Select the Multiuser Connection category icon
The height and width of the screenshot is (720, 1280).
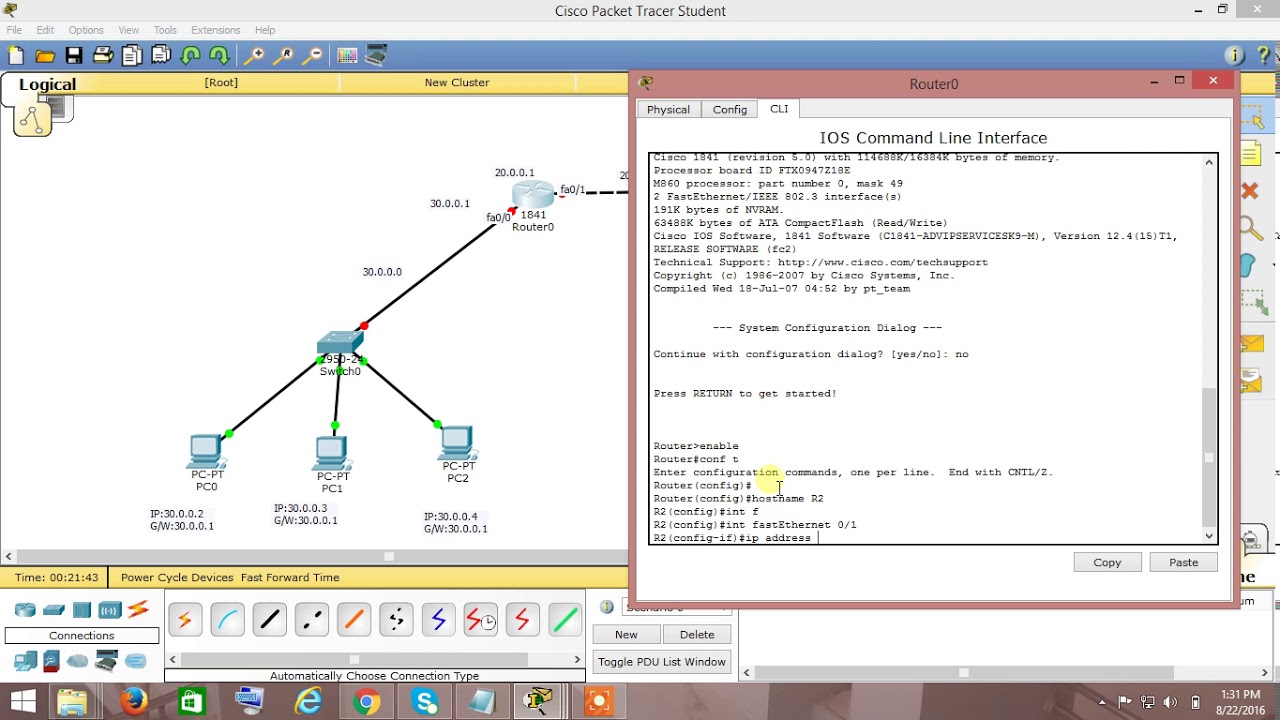click(x=135, y=661)
